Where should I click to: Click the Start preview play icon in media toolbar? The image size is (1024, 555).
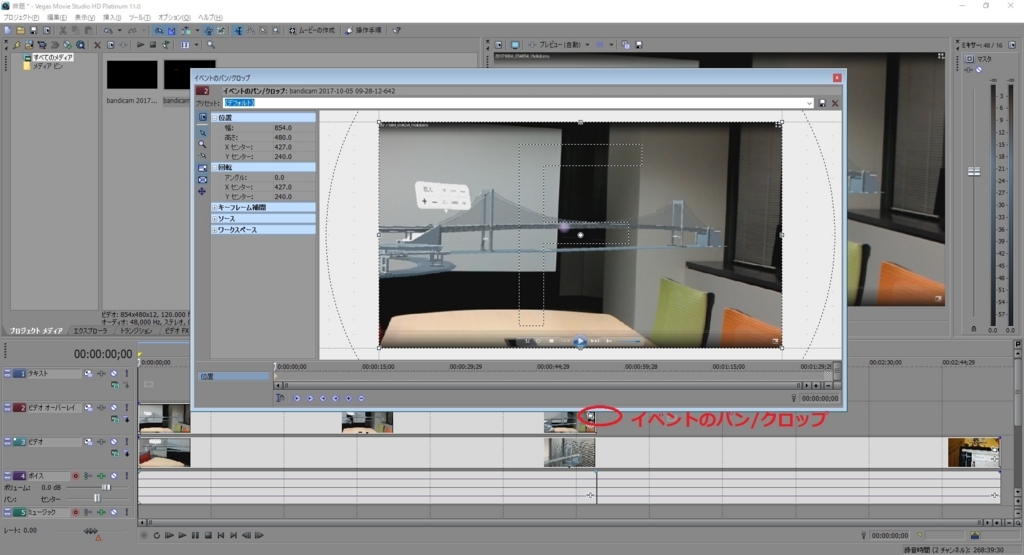(140, 45)
